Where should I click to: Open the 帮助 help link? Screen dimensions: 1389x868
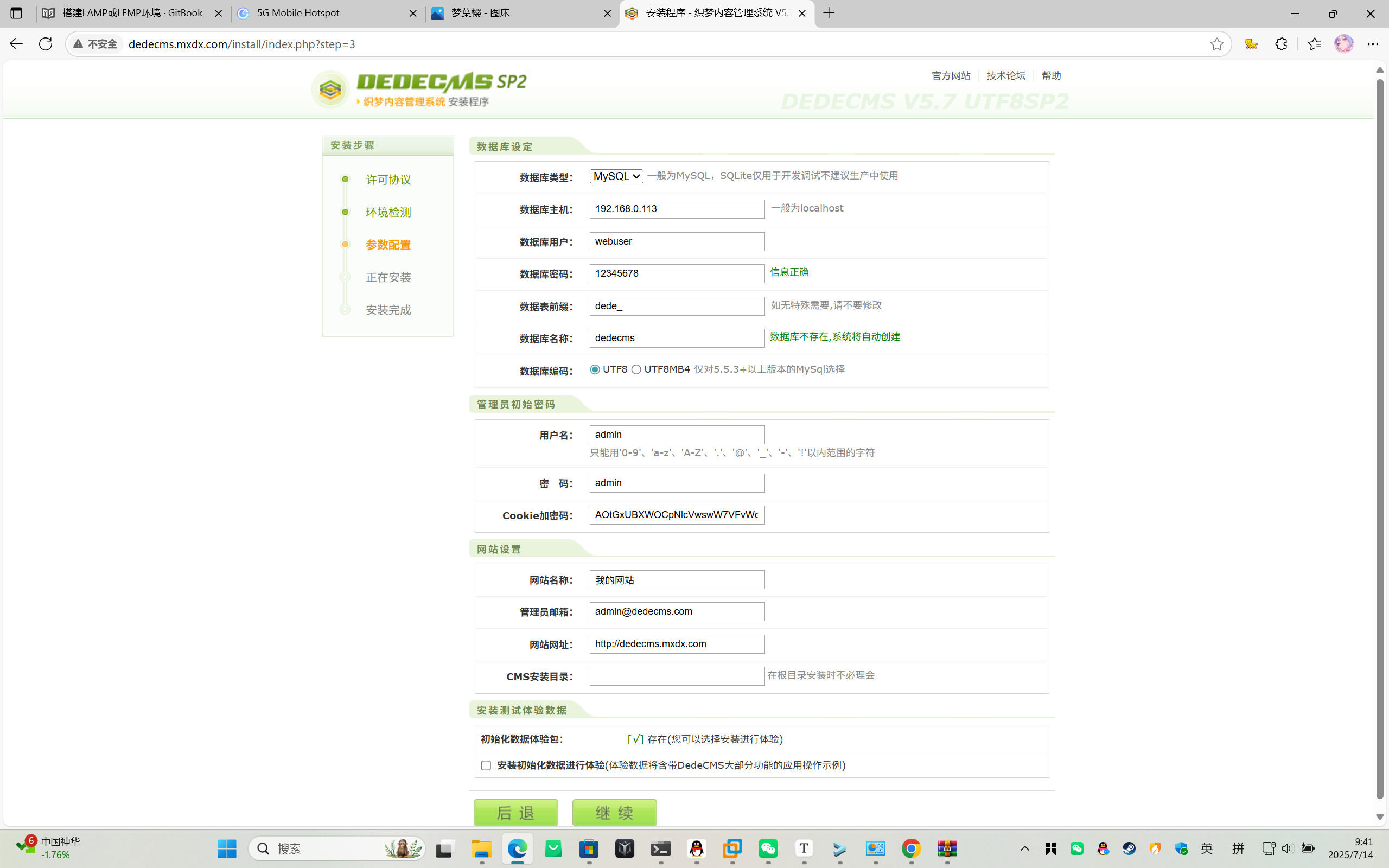(1051, 75)
